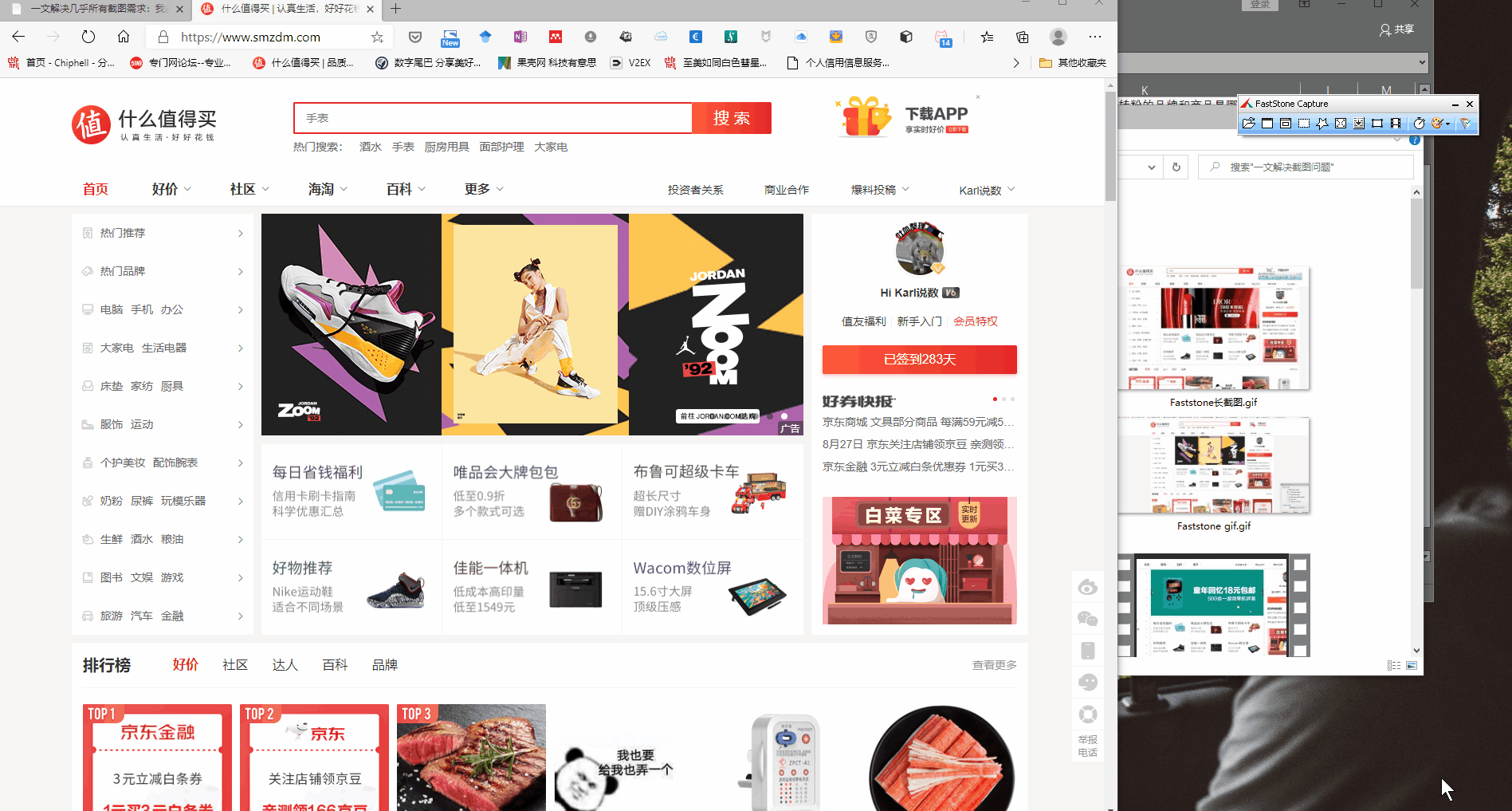Image resolution: width=1512 pixels, height=811 pixels.
Task: Select 百科 tab in 排行榜
Action: click(x=335, y=665)
